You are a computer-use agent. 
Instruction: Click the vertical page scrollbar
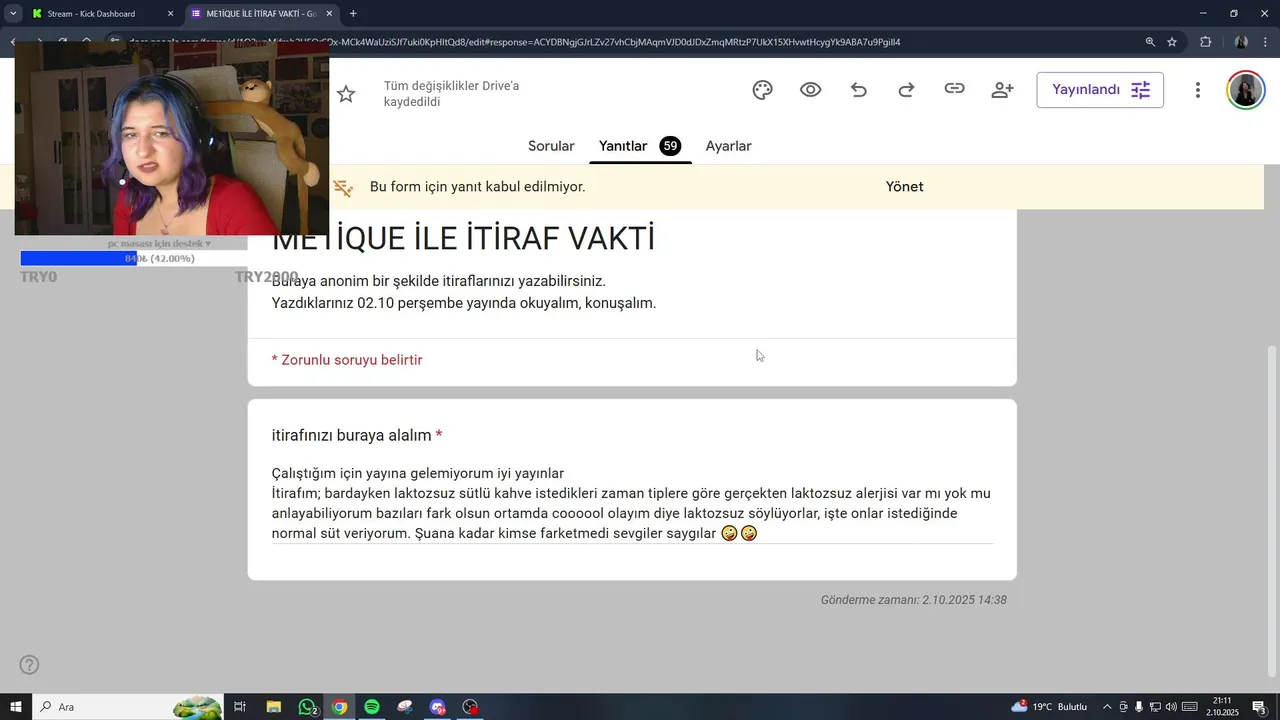pyautogui.click(x=1272, y=512)
